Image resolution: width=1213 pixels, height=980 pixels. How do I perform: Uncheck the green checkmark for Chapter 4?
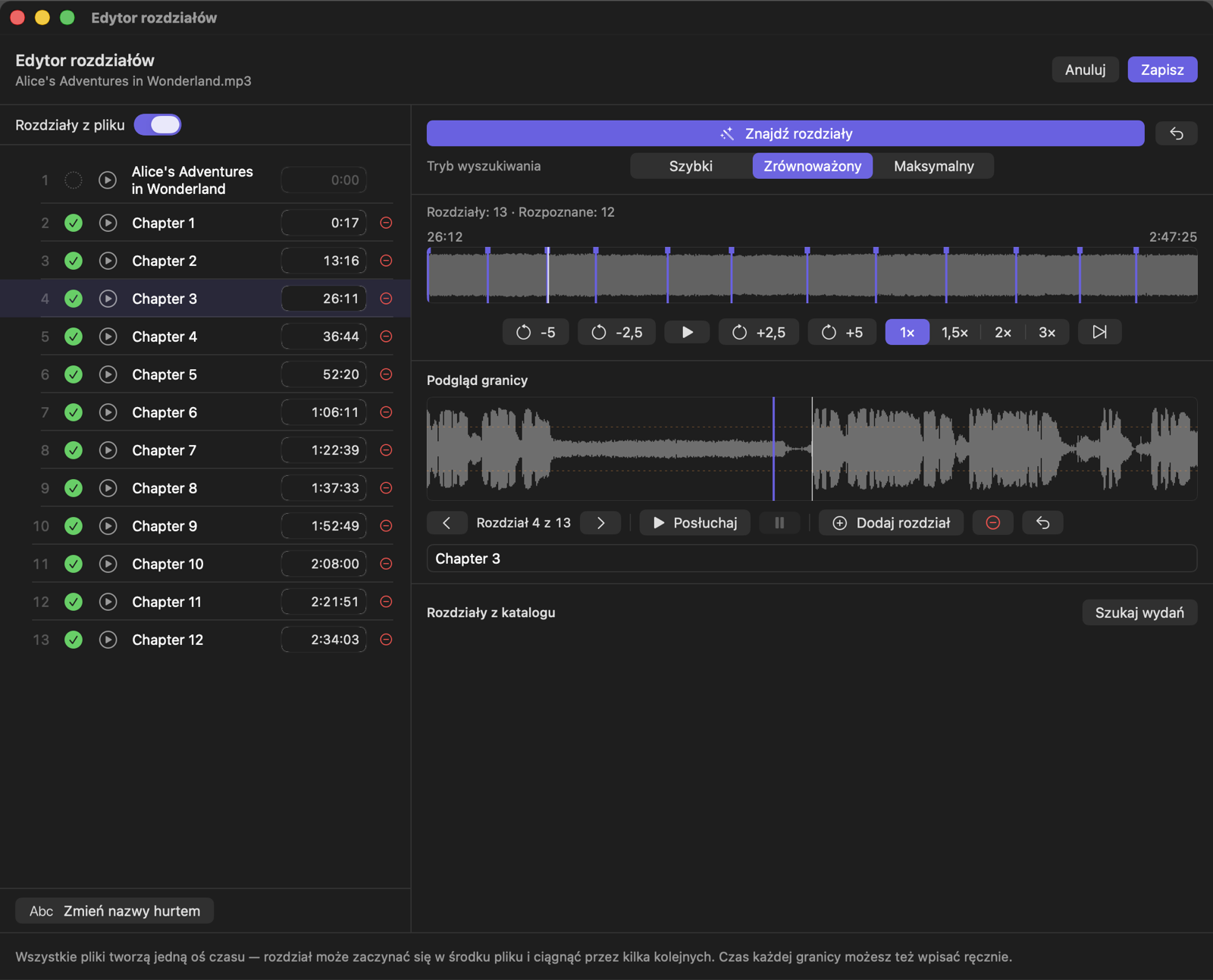[74, 337]
